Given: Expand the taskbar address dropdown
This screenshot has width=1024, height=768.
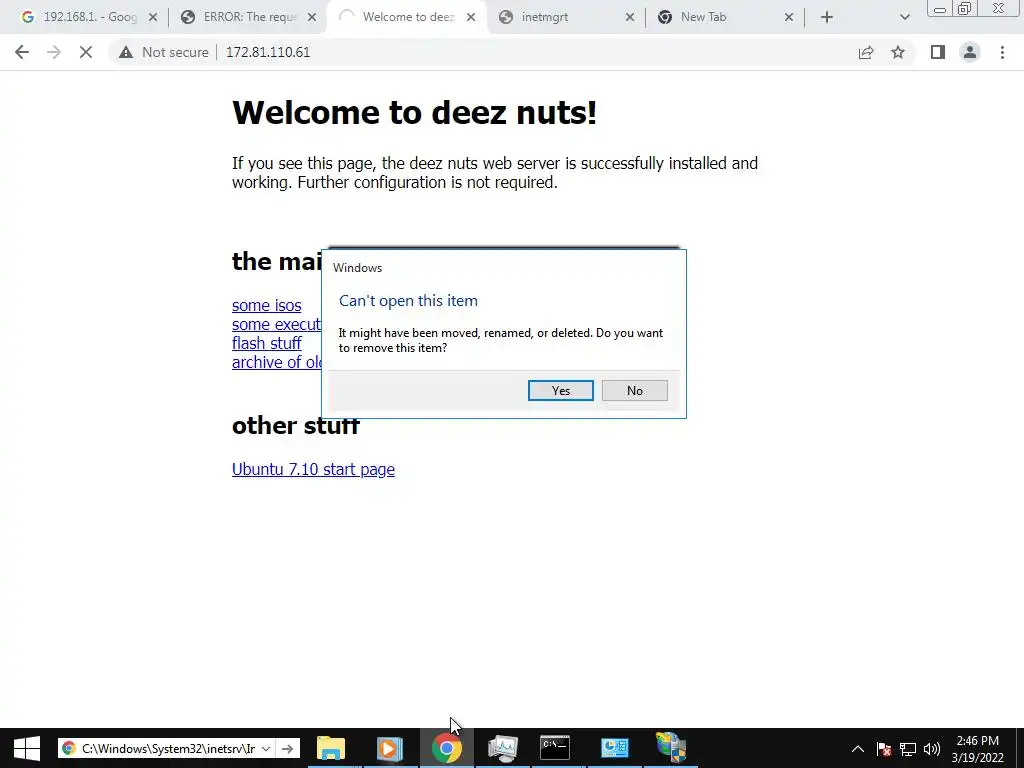Looking at the screenshot, I should pyautogui.click(x=266, y=748).
